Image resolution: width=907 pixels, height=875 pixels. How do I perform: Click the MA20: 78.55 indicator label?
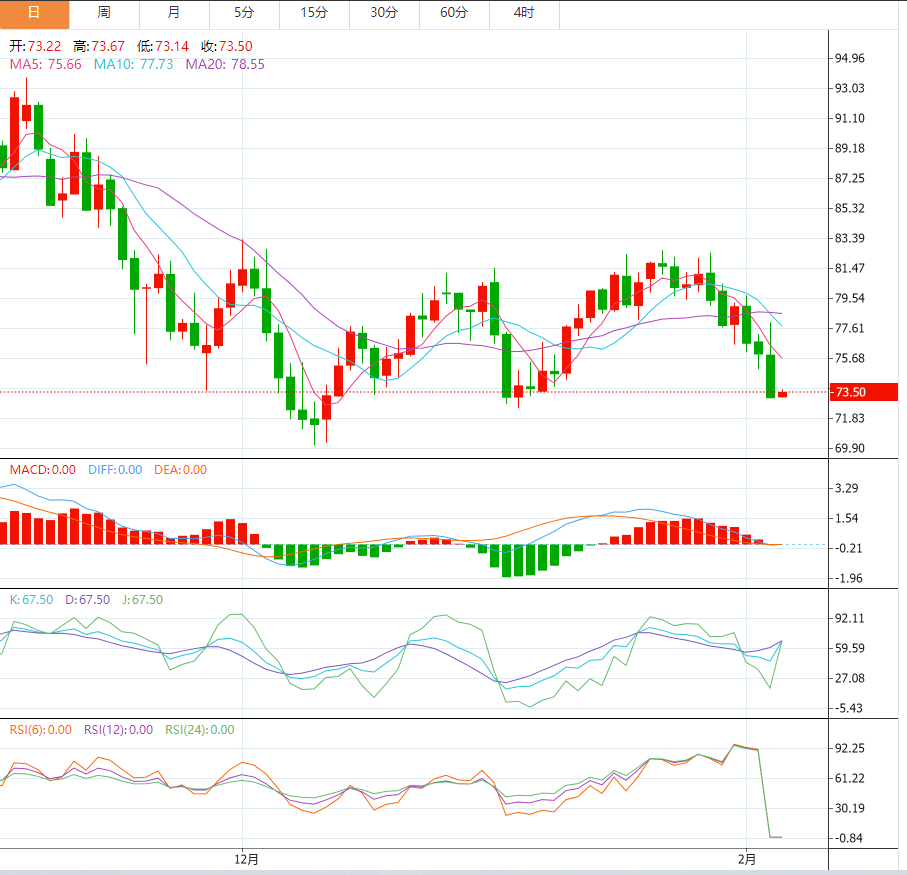(x=225, y=64)
